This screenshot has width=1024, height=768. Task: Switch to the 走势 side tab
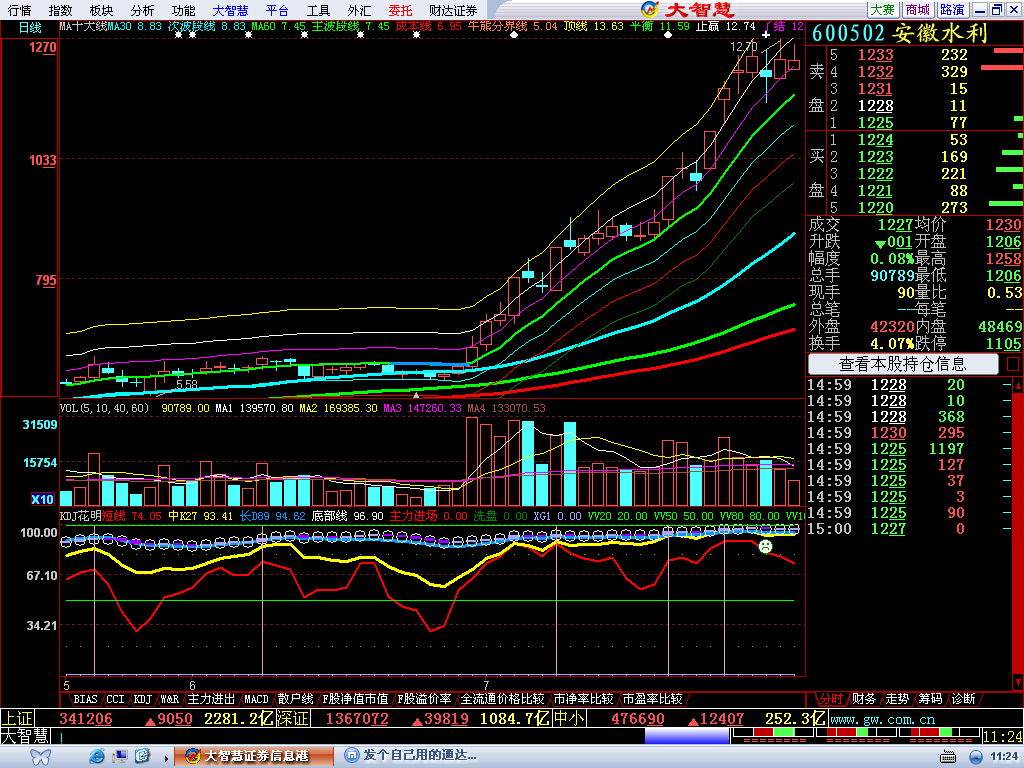[x=897, y=699]
